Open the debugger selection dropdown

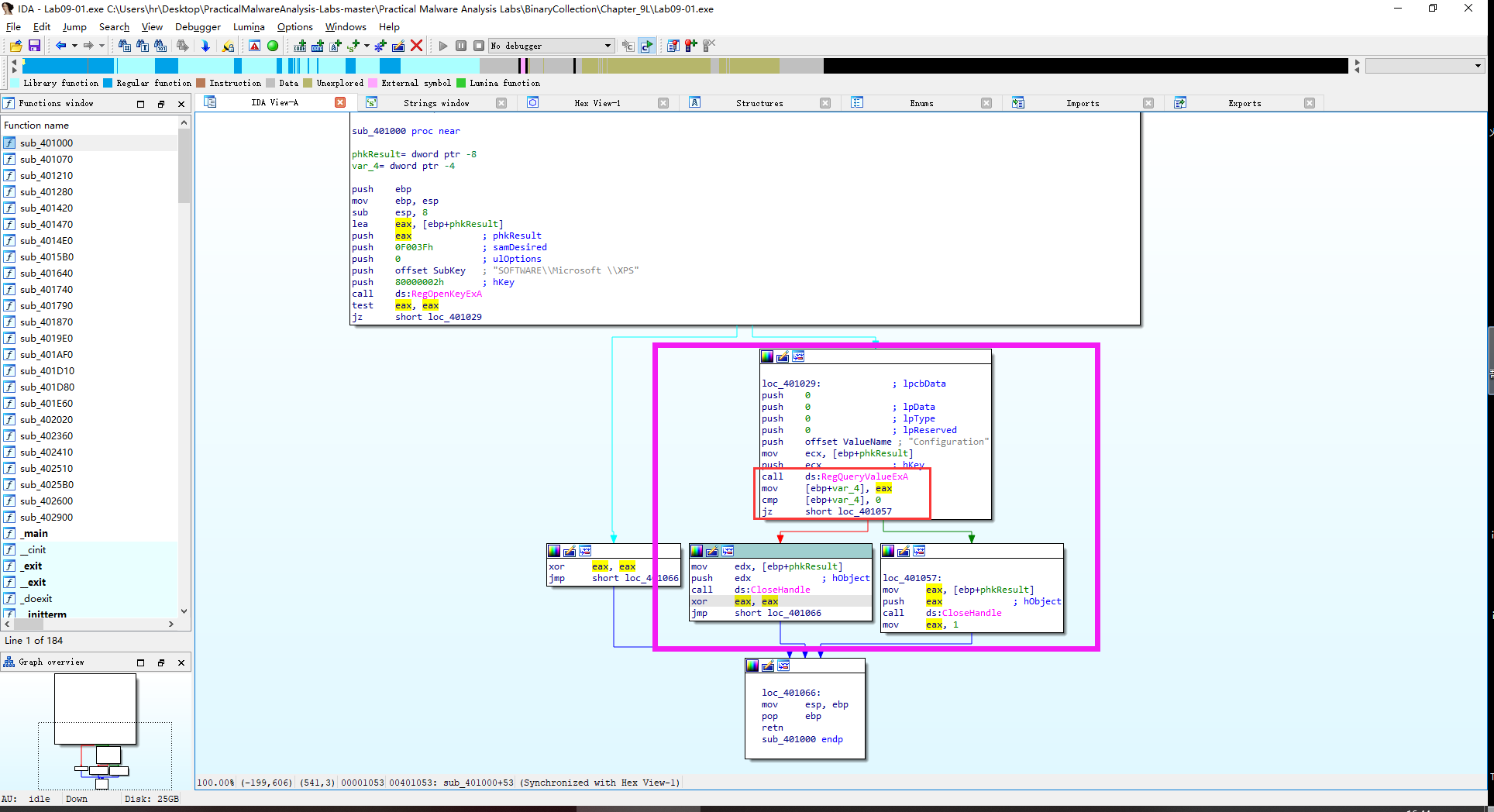(x=608, y=46)
